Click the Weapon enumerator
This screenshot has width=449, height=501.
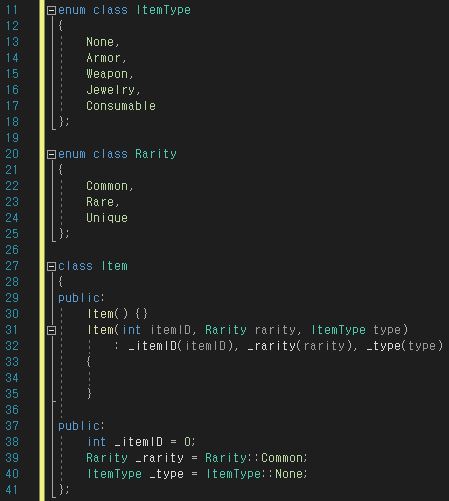pos(107,74)
